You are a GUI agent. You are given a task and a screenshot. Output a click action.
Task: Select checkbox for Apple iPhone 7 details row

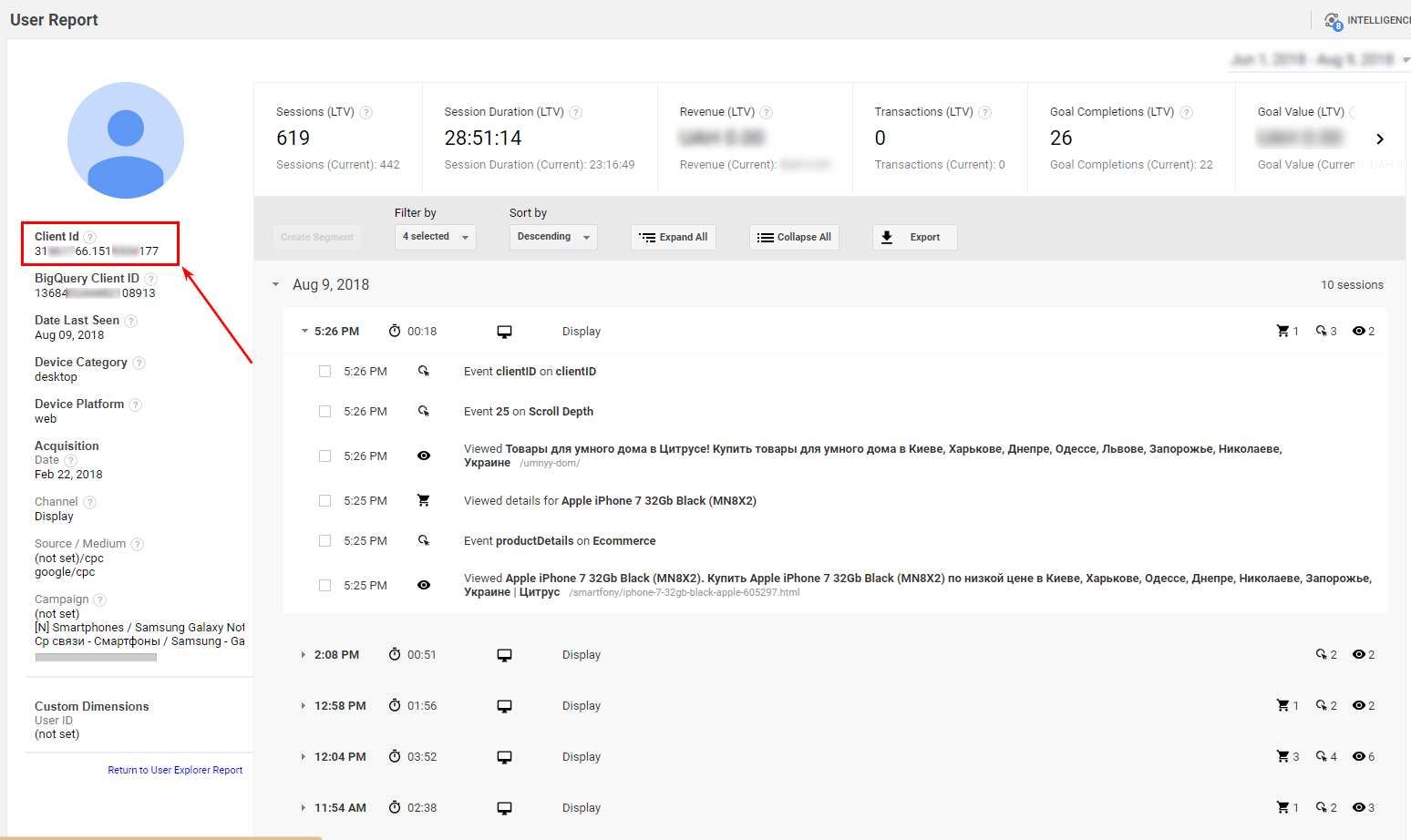pyautogui.click(x=324, y=501)
